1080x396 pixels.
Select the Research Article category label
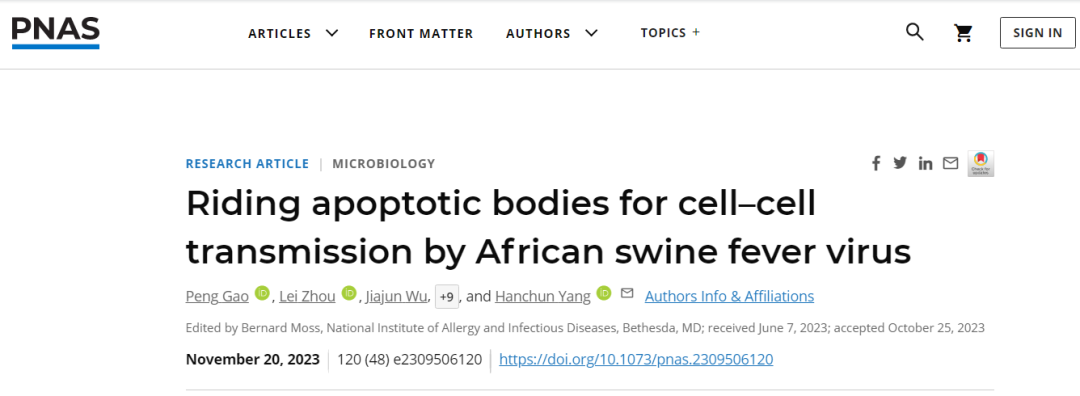point(247,164)
